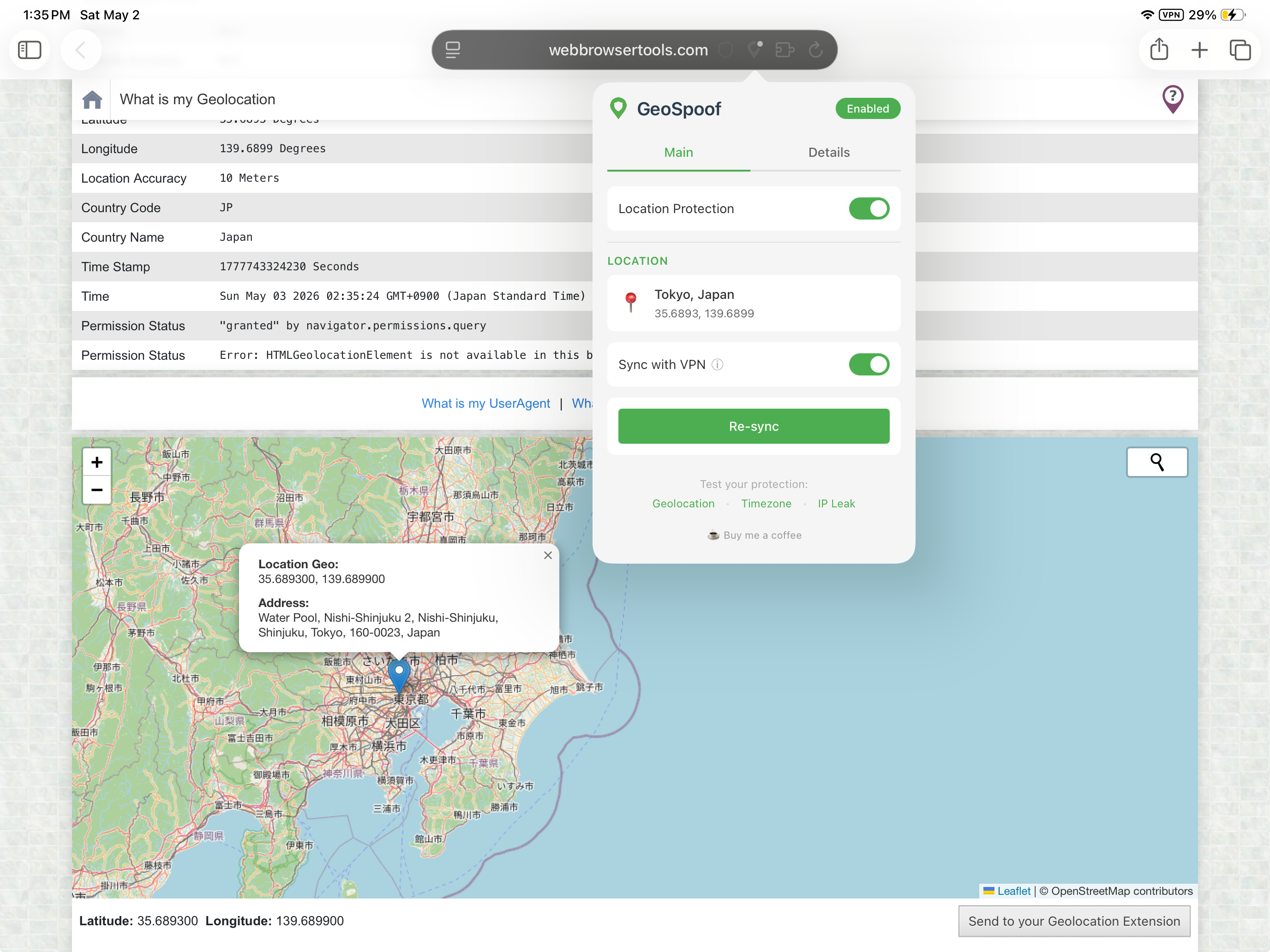Click the '35.6893, 139.6899' coordinates in GeoSpoof
The image size is (1270, 952).
(704, 313)
